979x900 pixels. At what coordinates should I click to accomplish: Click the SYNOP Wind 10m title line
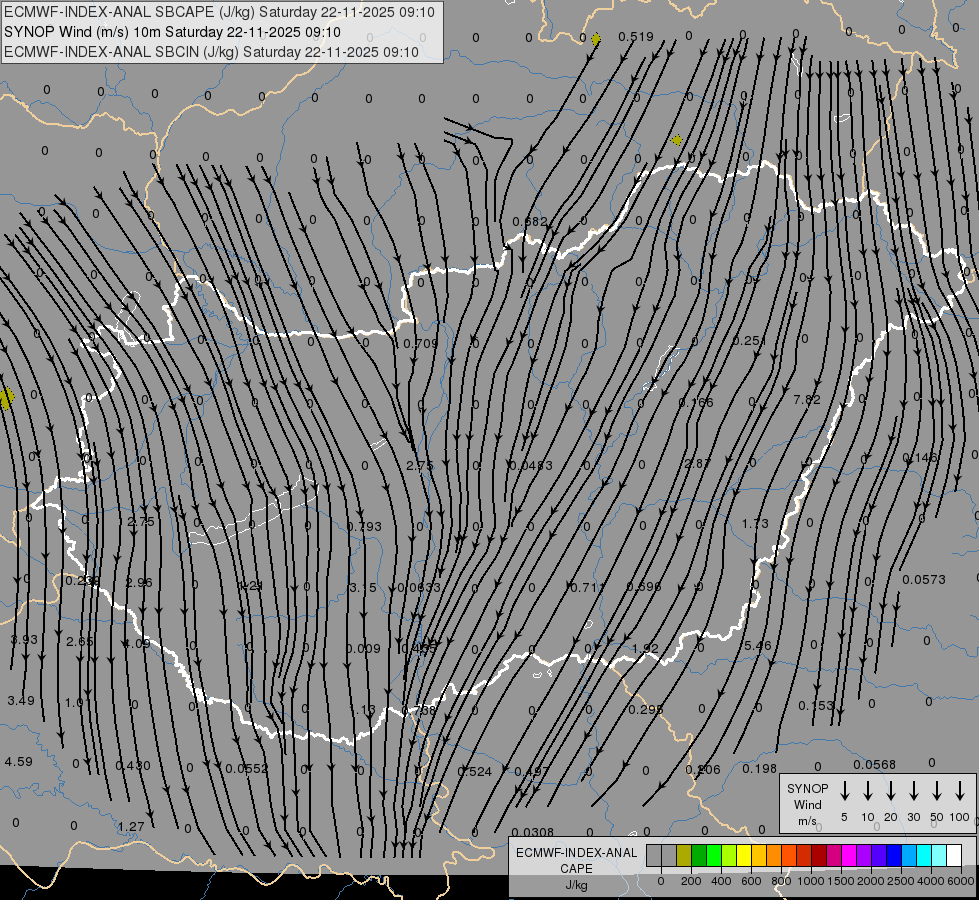172,32
